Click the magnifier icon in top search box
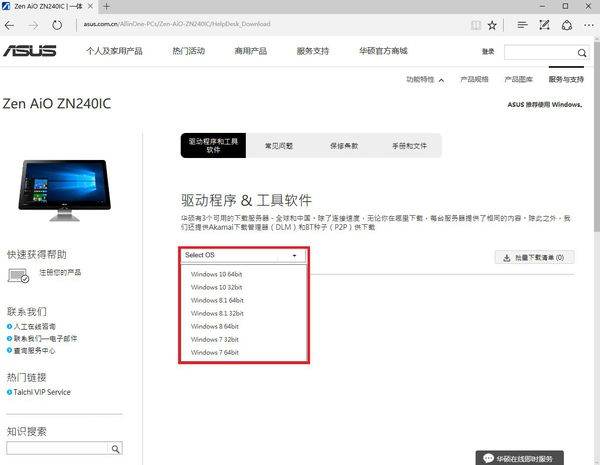The height and width of the screenshot is (465, 600). (582, 52)
